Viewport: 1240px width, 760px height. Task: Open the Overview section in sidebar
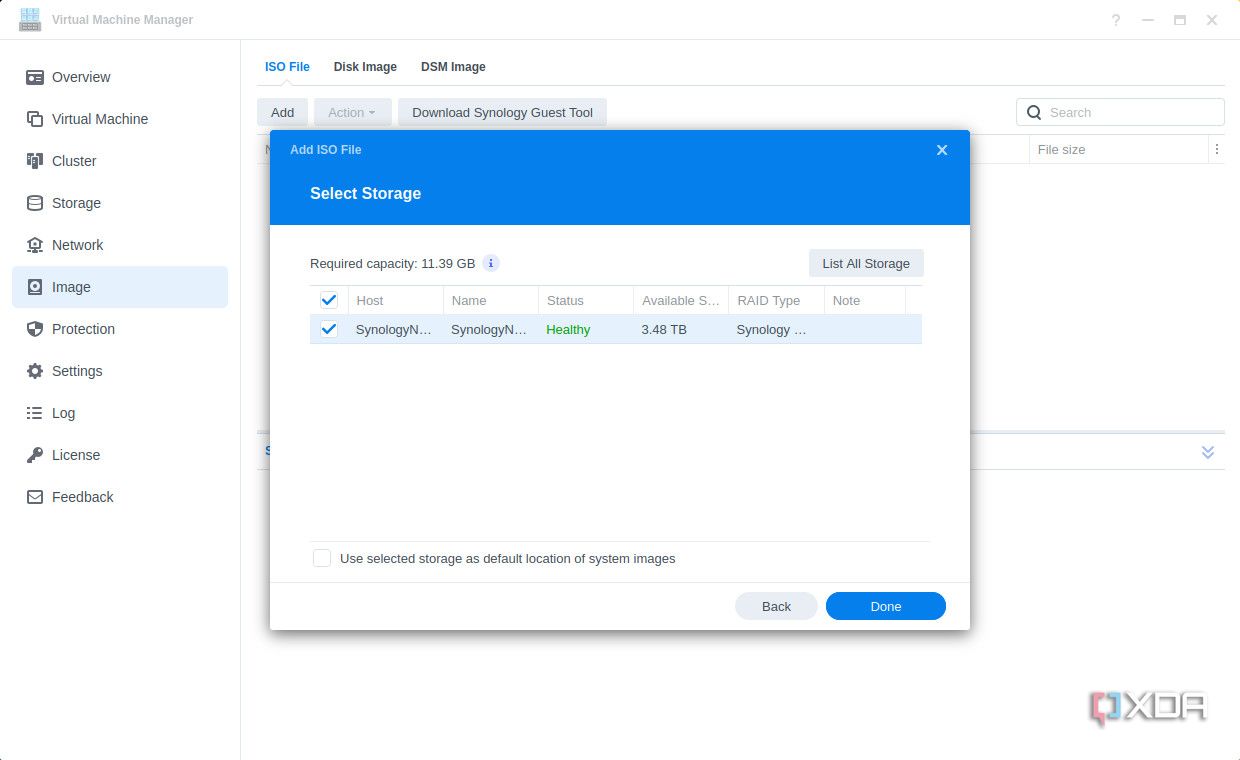[x=80, y=77]
